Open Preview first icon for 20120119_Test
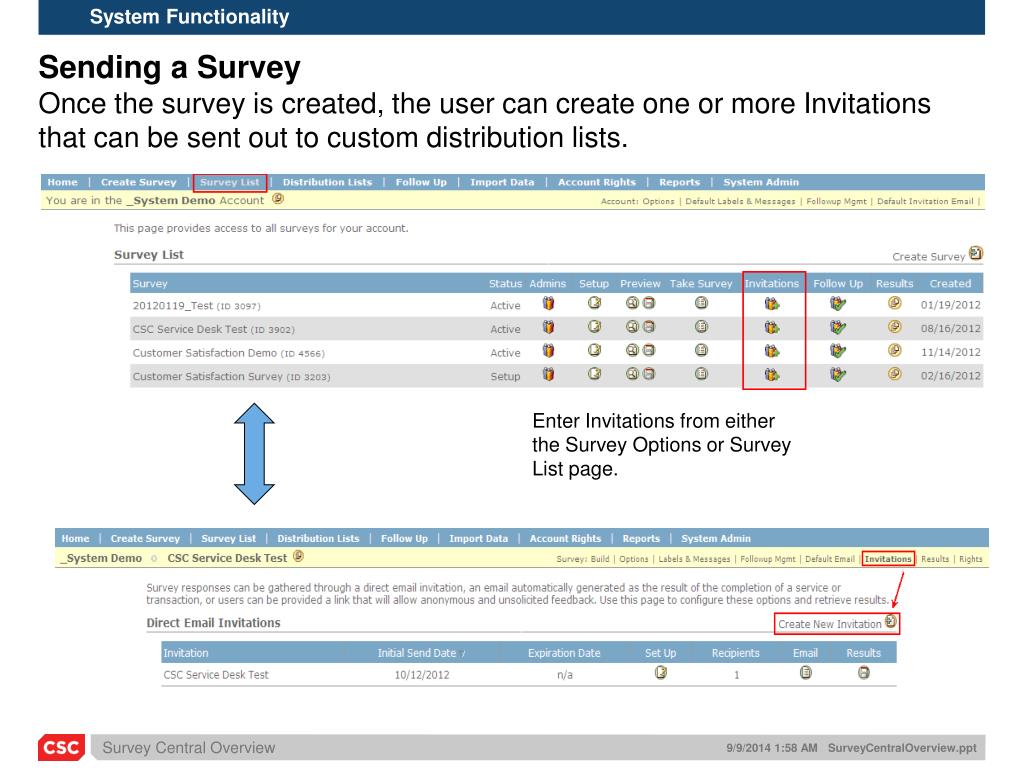Image resolution: width=1024 pixels, height=768 pixels. coord(632,302)
